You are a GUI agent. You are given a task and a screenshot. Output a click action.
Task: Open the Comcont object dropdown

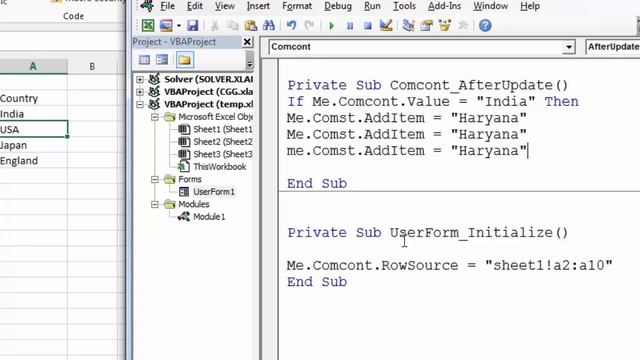(x=568, y=47)
